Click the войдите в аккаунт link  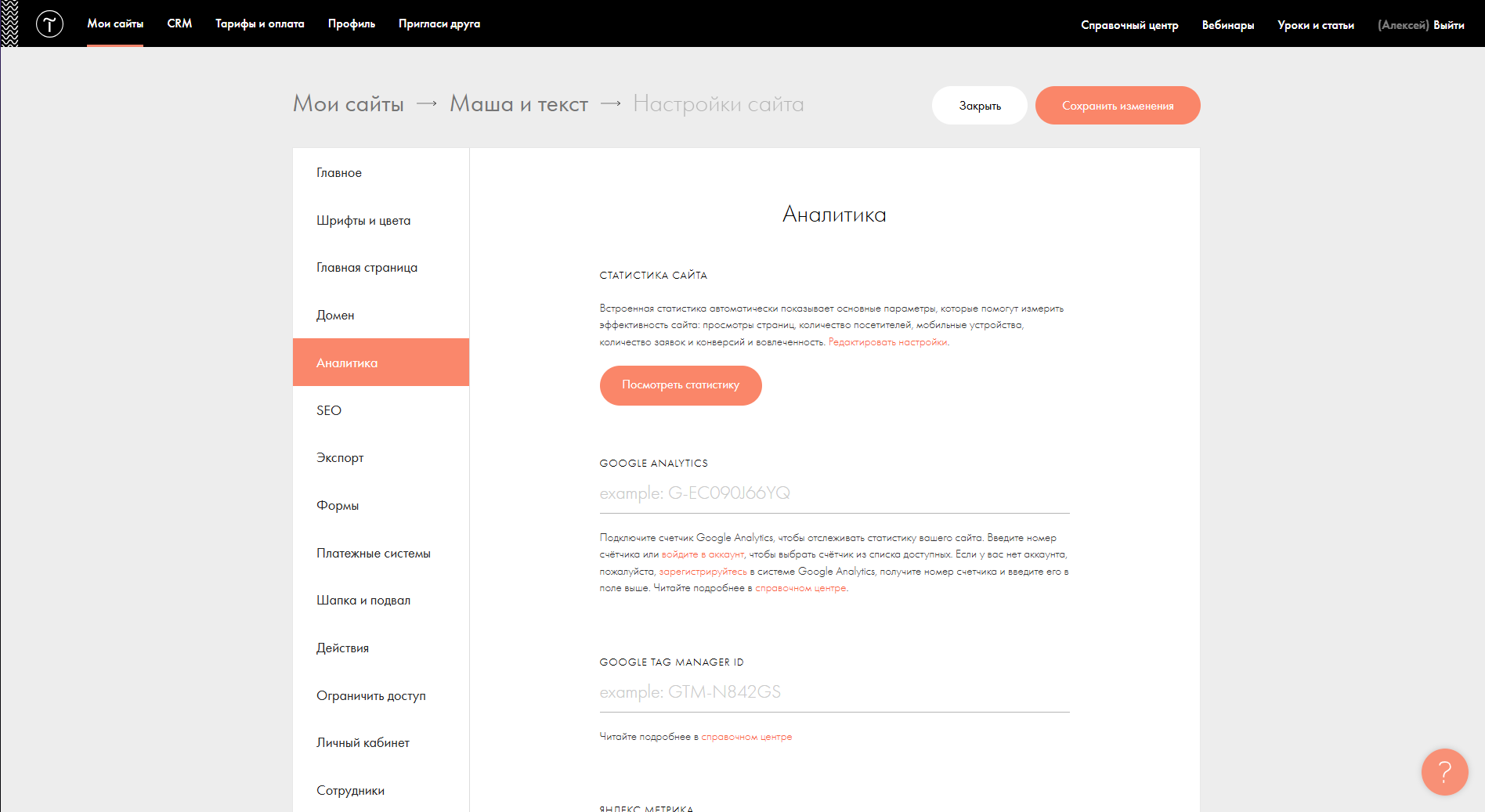tap(703, 554)
